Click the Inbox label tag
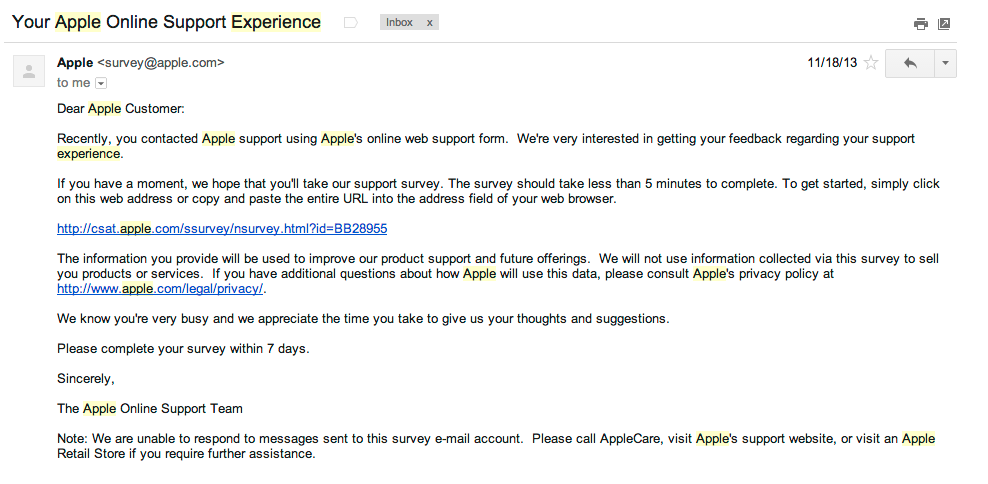 [399, 22]
